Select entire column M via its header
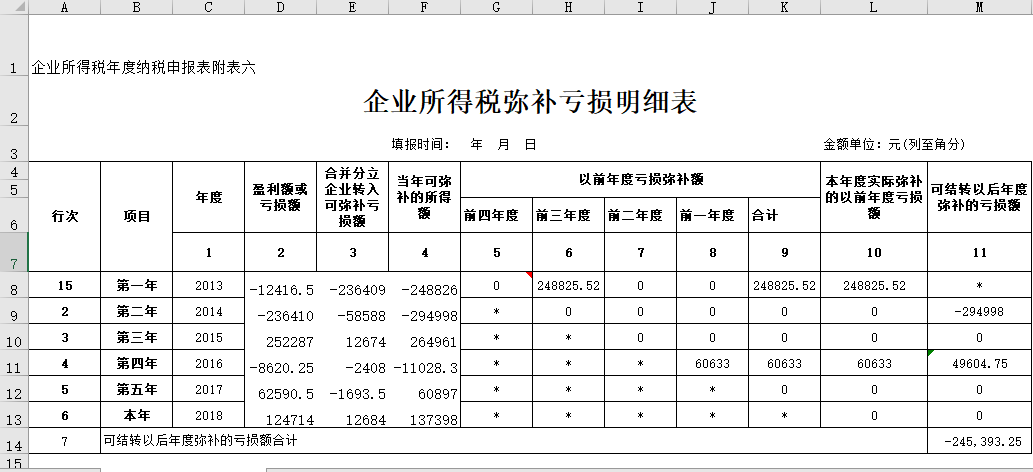Screen dimensions: 1033x472 pos(979,7)
